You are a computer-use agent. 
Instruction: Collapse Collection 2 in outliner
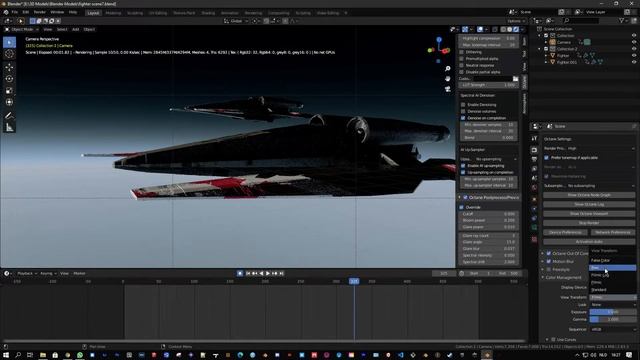[540, 49]
